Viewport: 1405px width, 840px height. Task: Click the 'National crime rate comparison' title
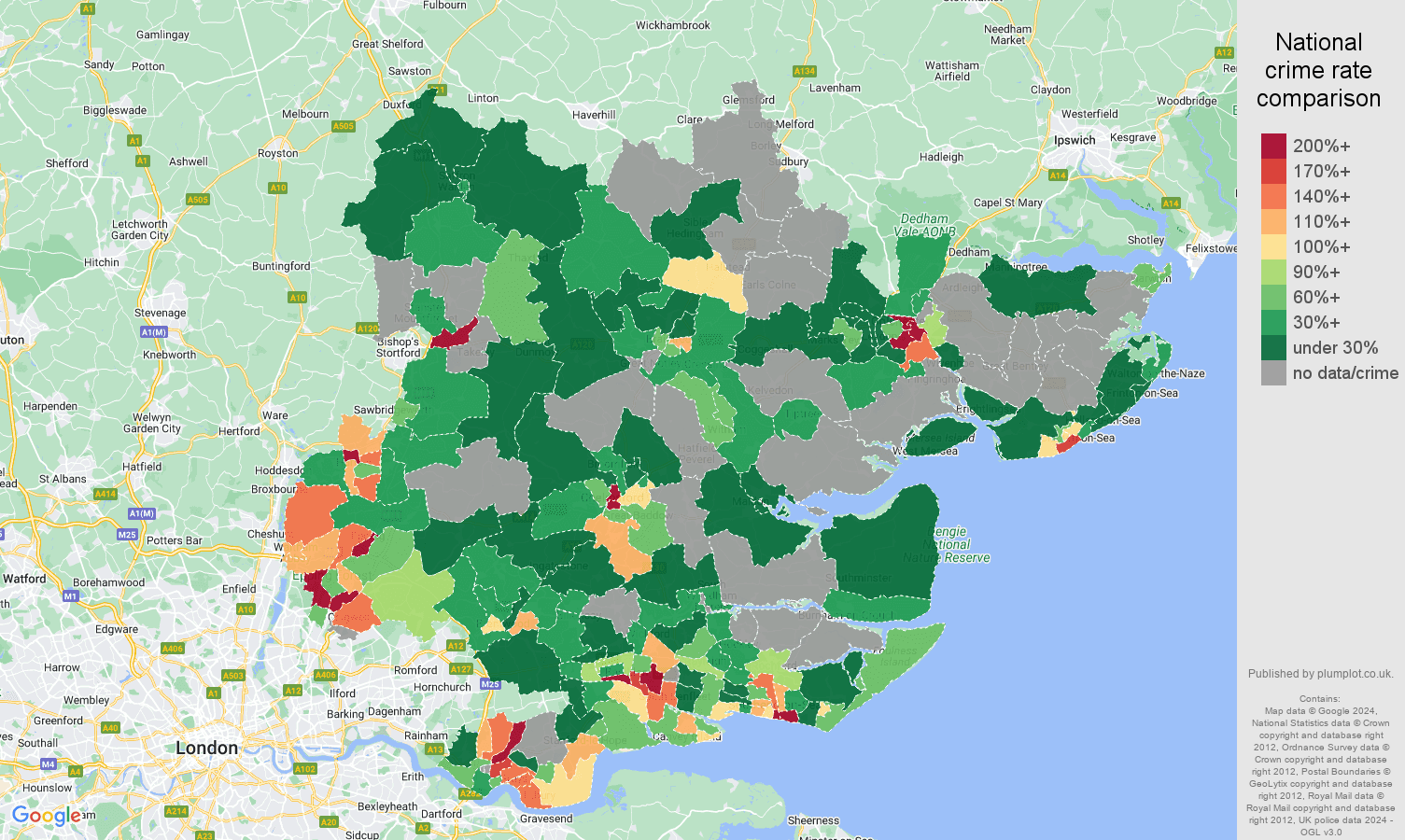[1319, 70]
